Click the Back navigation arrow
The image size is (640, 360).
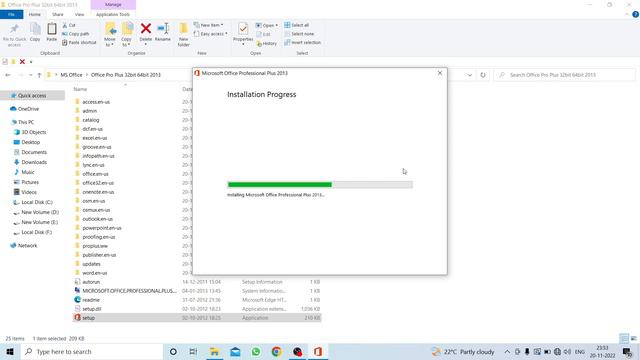pos(8,75)
